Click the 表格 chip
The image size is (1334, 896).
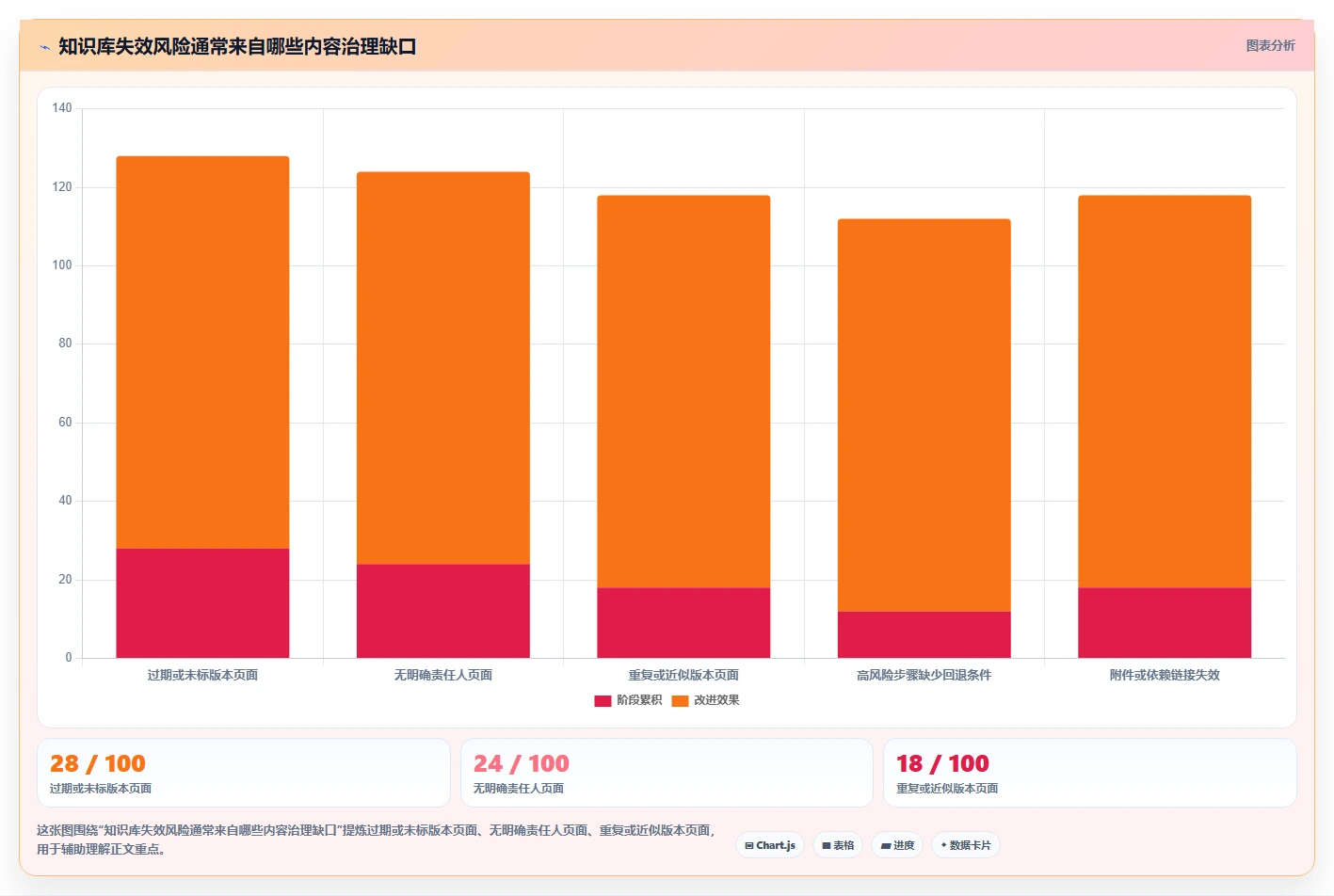click(838, 845)
